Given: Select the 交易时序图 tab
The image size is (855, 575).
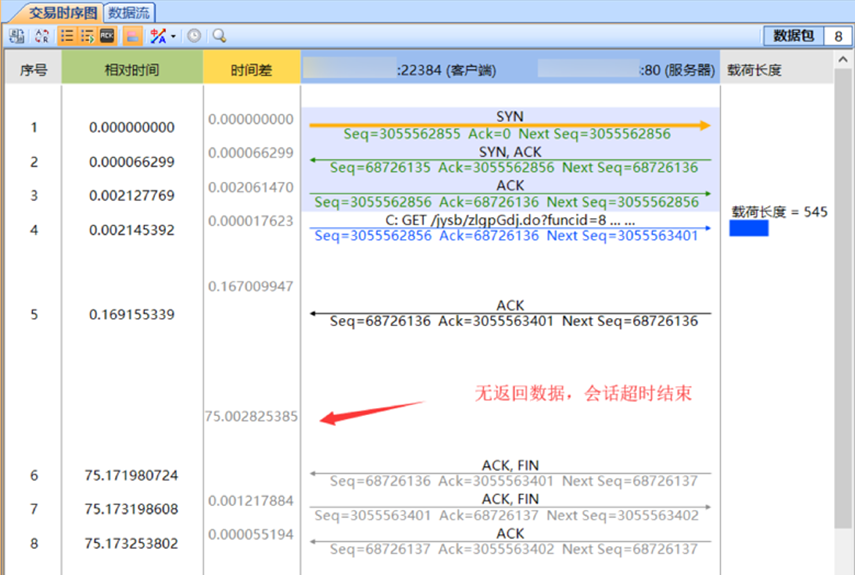Looking at the screenshot, I should [x=62, y=11].
